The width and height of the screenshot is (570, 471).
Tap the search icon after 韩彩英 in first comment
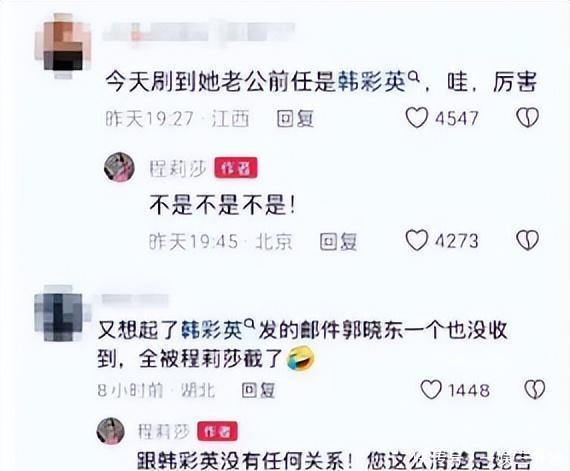tap(414, 76)
